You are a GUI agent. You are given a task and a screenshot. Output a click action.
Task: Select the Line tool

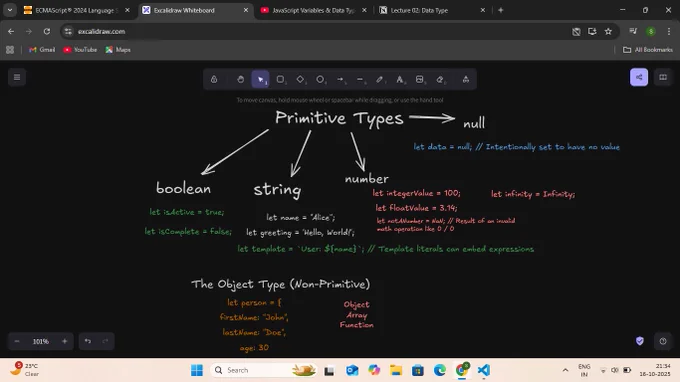pos(360,79)
